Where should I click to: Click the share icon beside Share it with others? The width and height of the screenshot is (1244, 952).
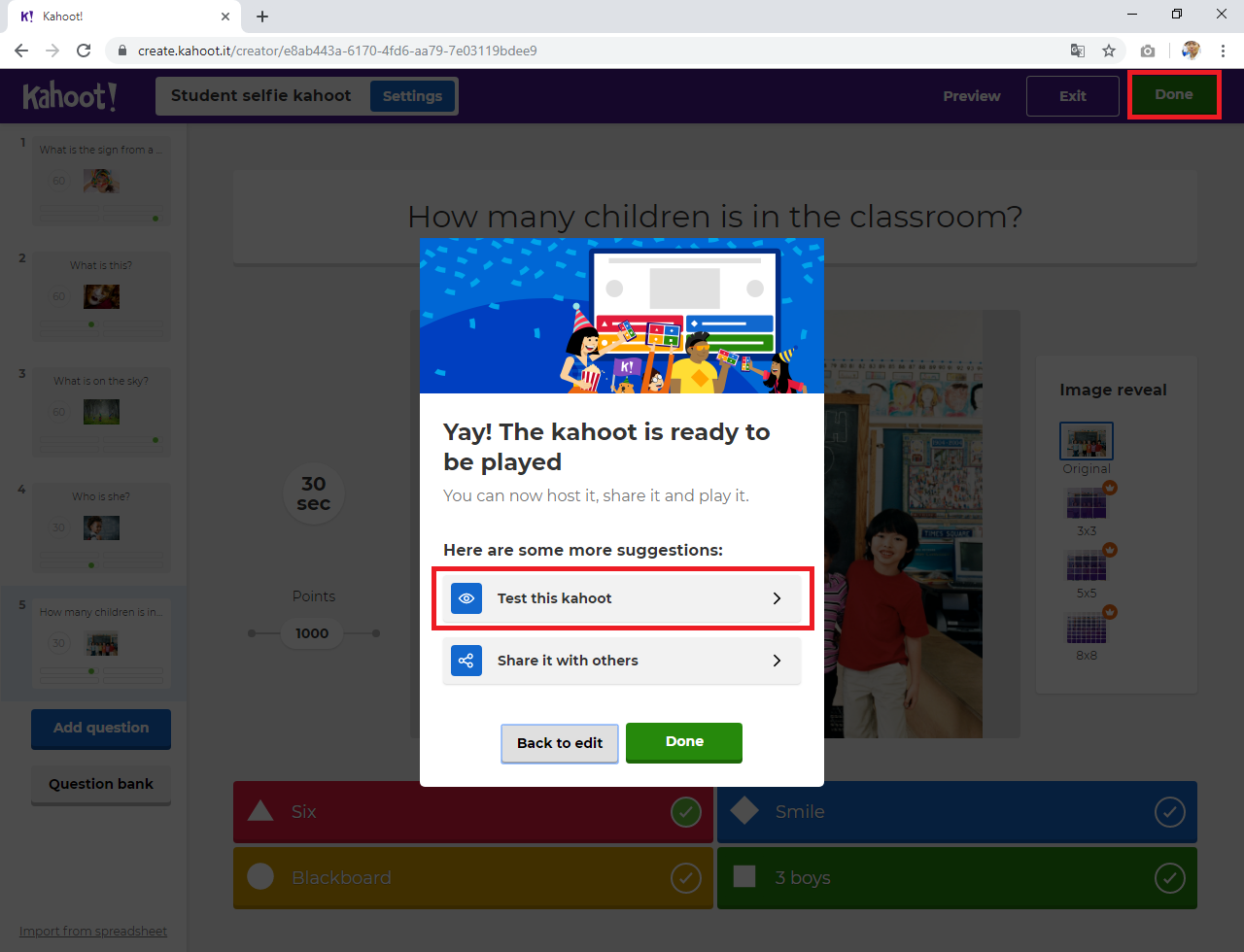pyautogui.click(x=466, y=661)
